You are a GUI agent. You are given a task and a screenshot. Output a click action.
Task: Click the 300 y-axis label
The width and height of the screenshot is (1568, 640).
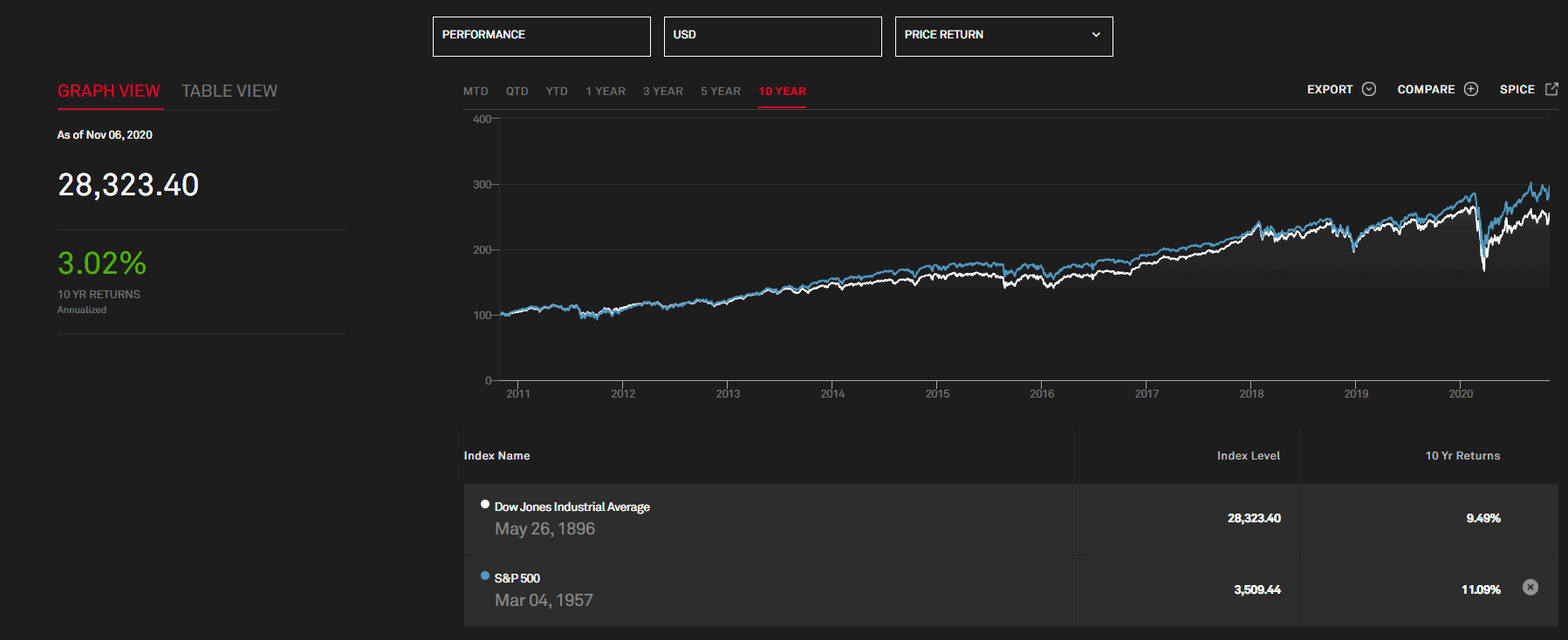482,184
